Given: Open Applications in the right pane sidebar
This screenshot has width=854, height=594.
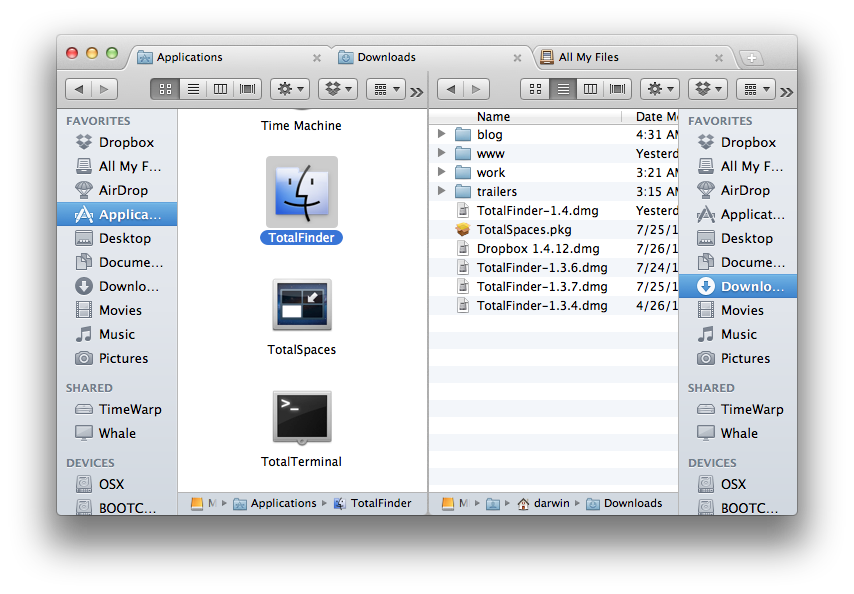Looking at the screenshot, I should 738,214.
